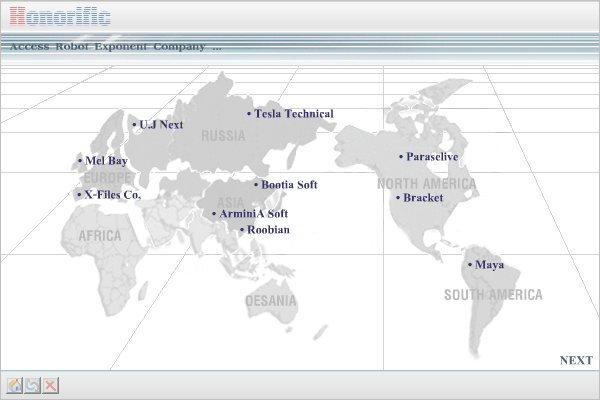Select Paraselive in North America
This screenshot has height=400, width=600.
429,157
